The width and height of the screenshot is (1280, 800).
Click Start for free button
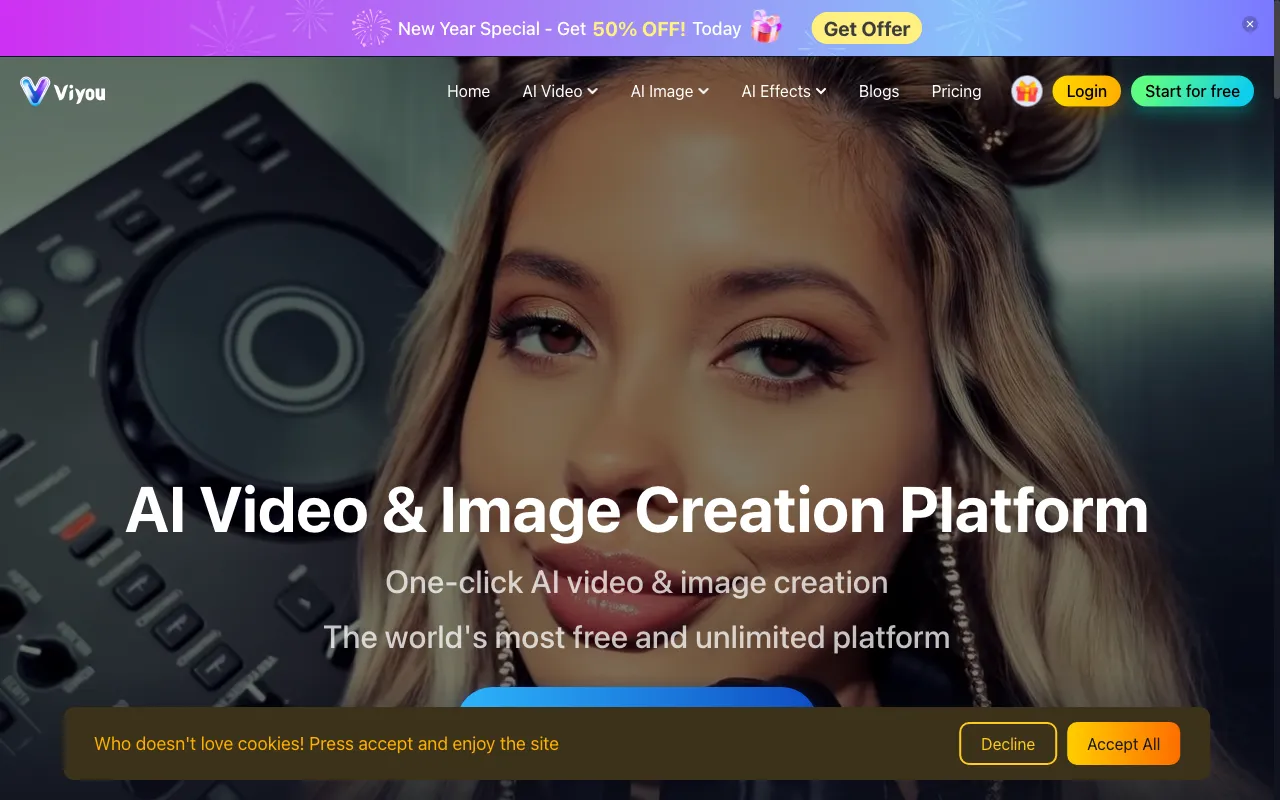tap(1192, 91)
